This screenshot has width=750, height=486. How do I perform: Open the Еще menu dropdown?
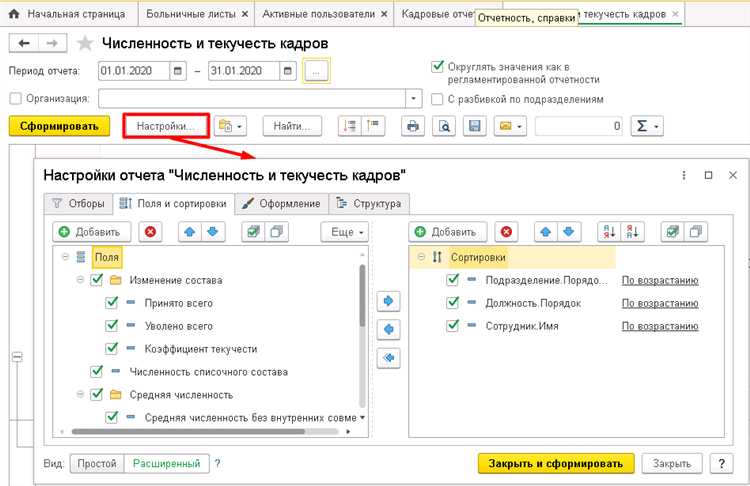click(344, 232)
